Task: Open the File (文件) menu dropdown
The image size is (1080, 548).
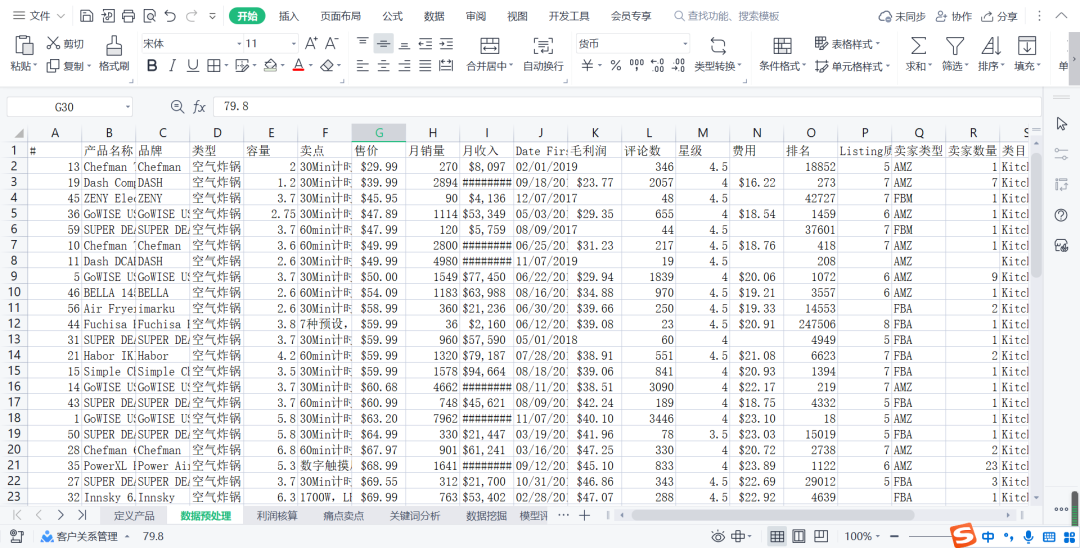Action: coord(39,16)
